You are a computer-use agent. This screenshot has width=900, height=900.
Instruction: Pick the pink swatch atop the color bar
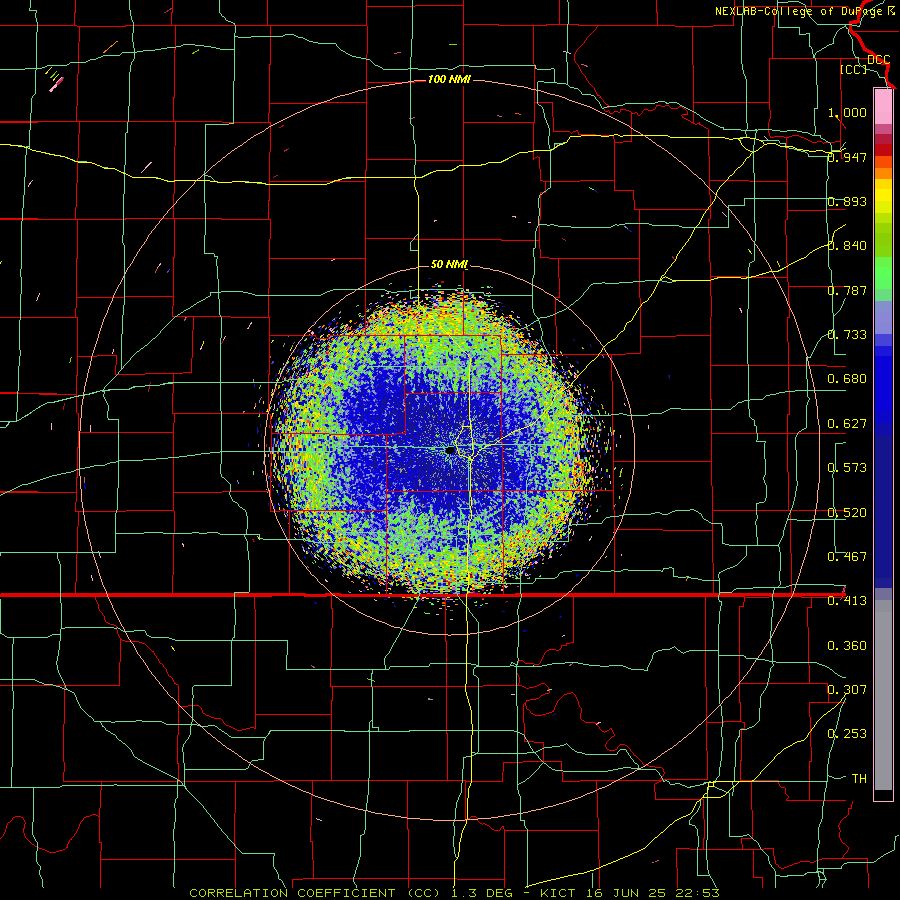coord(883,107)
